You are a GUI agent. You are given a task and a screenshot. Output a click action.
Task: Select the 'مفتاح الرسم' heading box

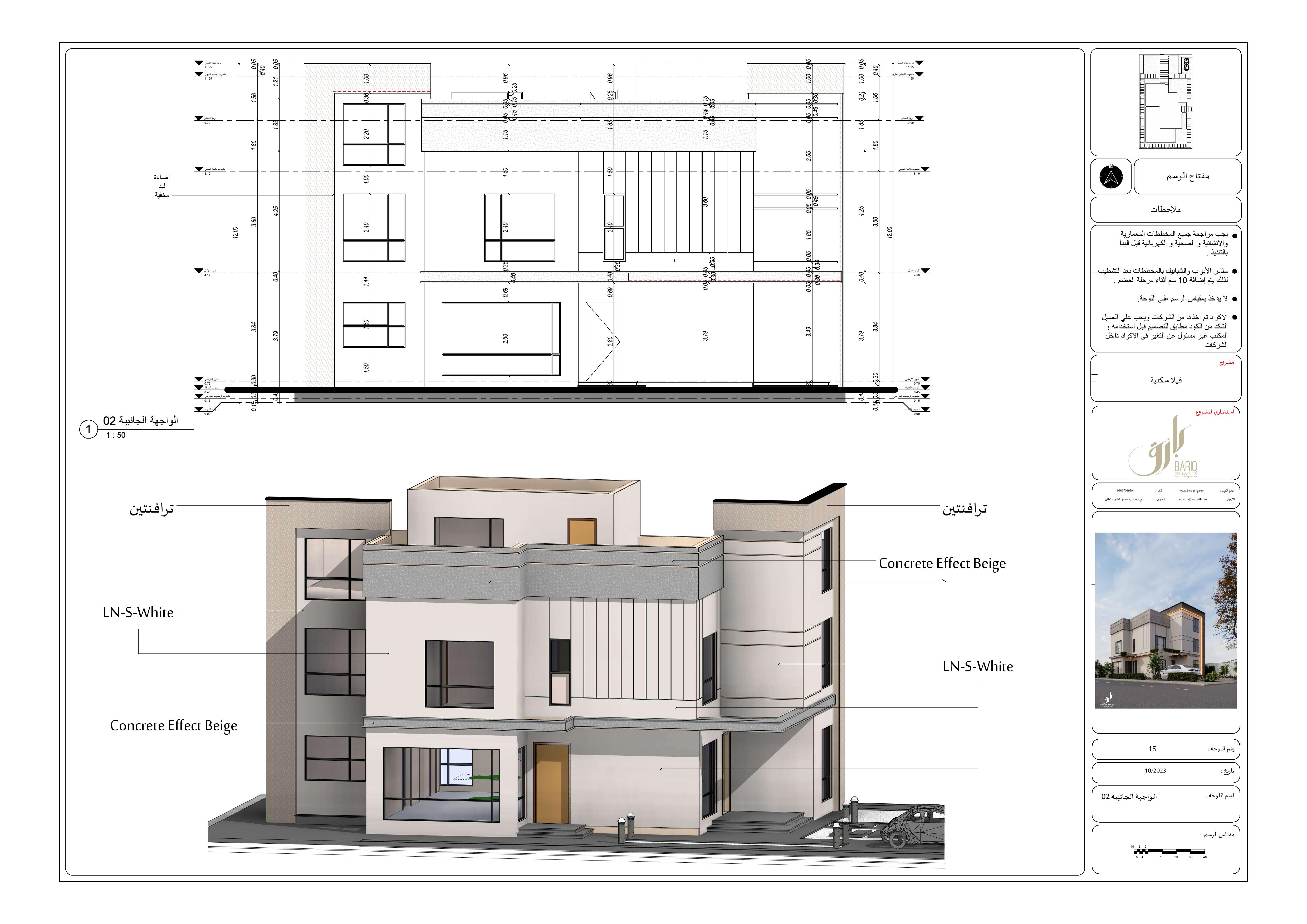tap(1187, 176)
